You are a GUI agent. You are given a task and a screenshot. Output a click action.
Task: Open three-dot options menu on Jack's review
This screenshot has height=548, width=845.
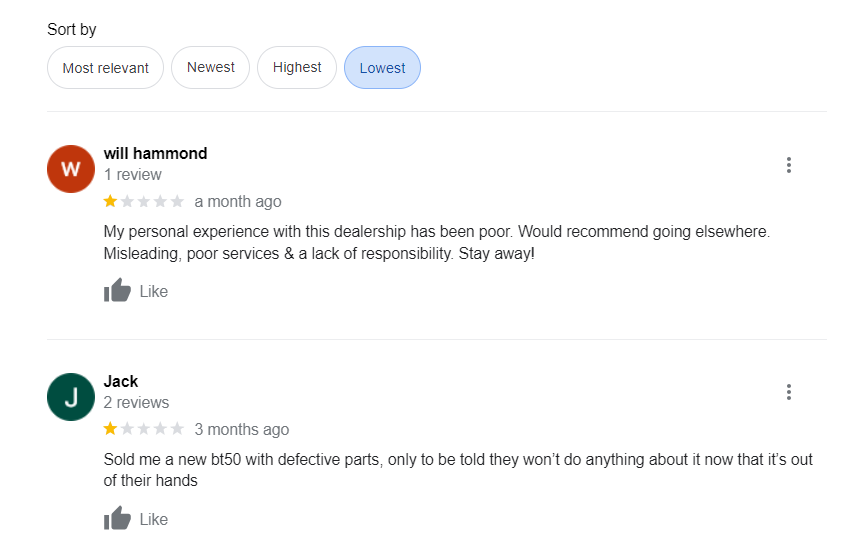(x=789, y=392)
